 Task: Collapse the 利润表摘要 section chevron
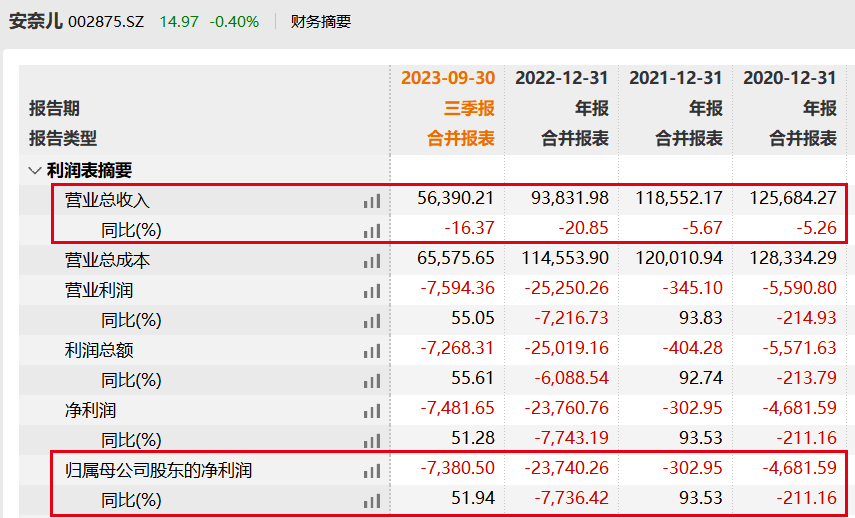coord(35,171)
